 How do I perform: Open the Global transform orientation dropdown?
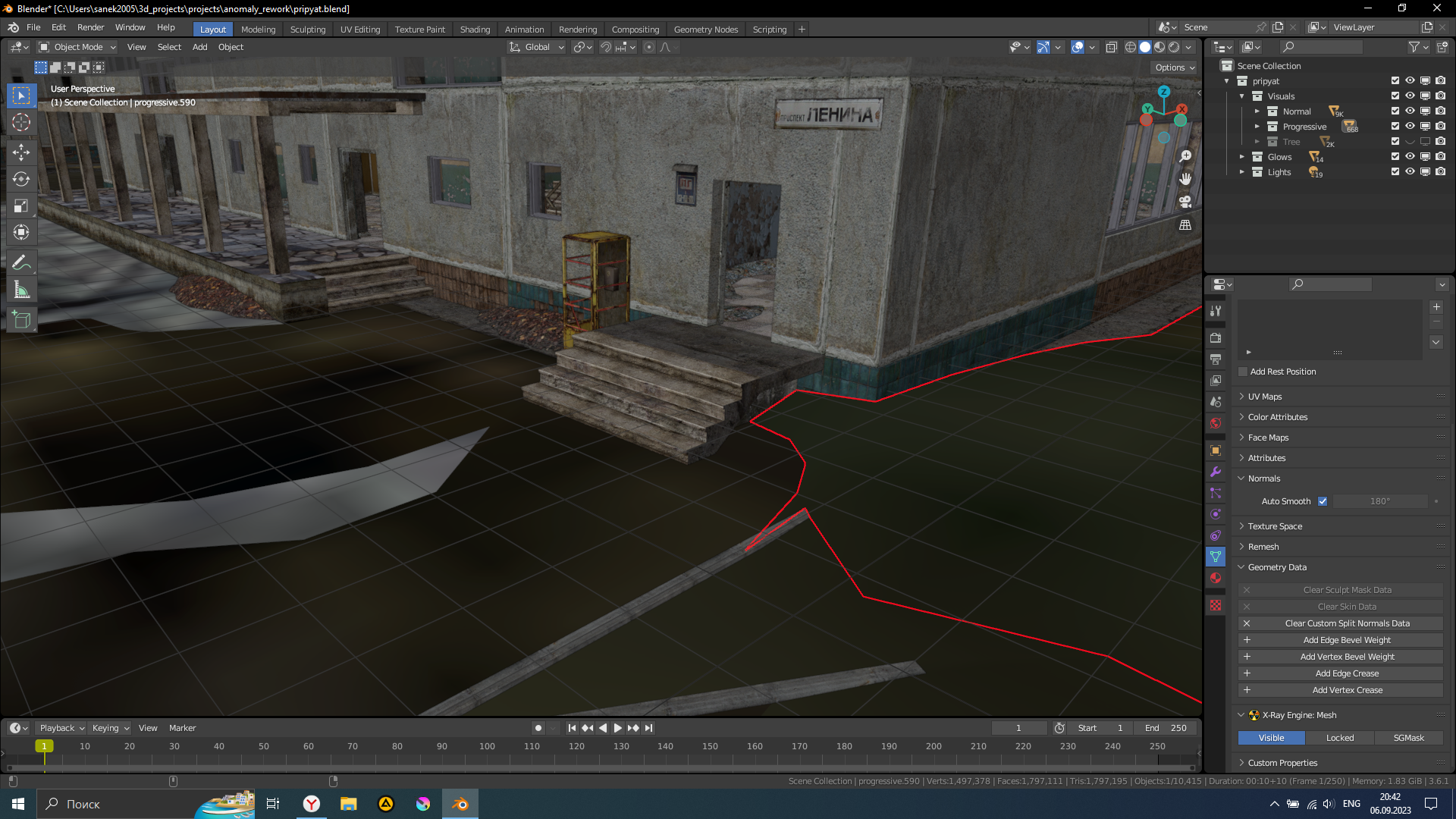click(x=537, y=47)
